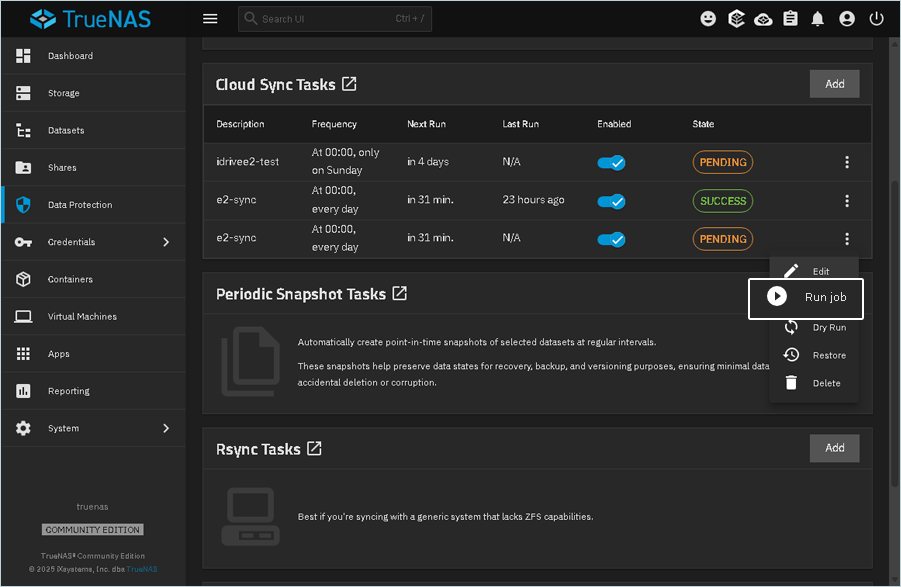Toggle enabled switch for last pending e2-sync task
The height and width of the screenshot is (587, 901).
[x=611, y=239]
